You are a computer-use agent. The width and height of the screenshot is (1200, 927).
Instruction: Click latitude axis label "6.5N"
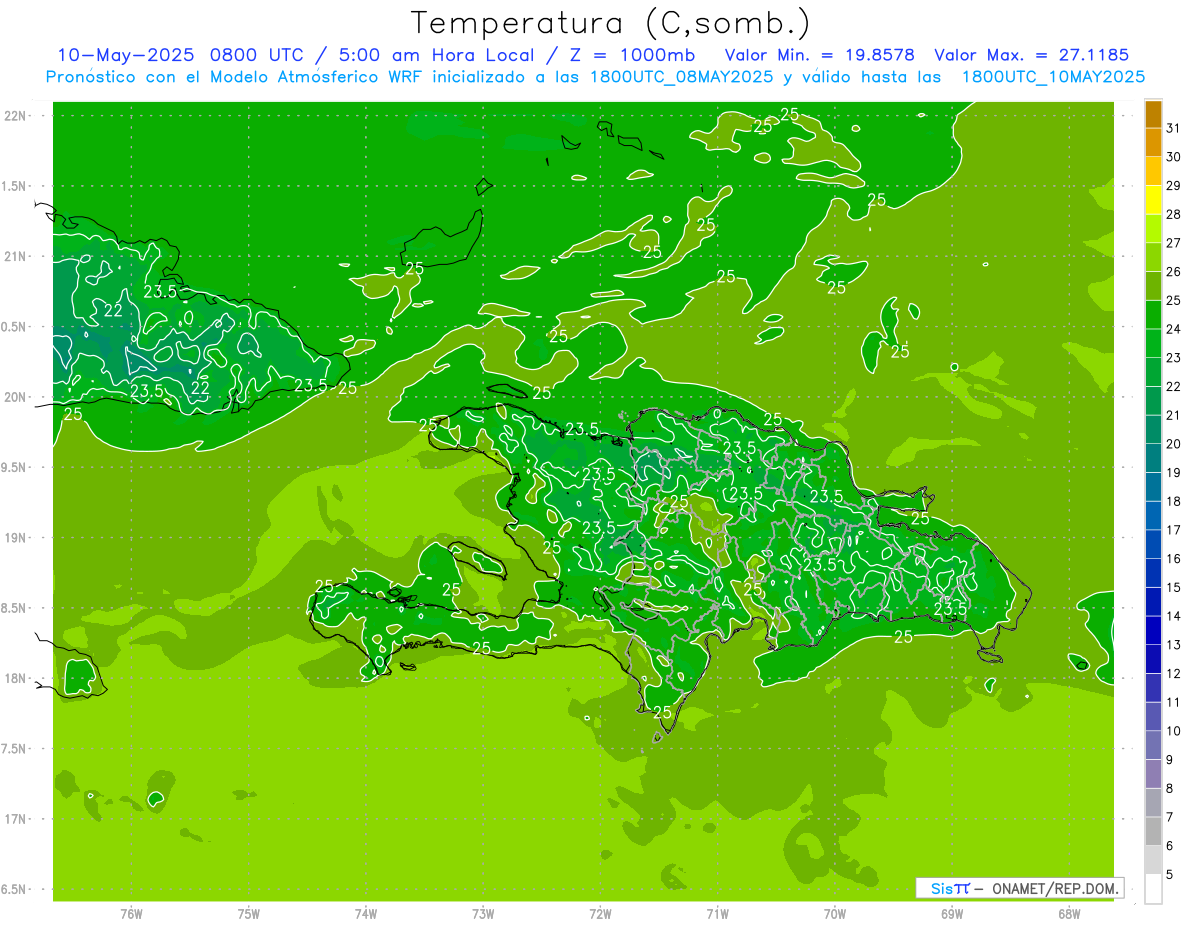tap(15, 890)
